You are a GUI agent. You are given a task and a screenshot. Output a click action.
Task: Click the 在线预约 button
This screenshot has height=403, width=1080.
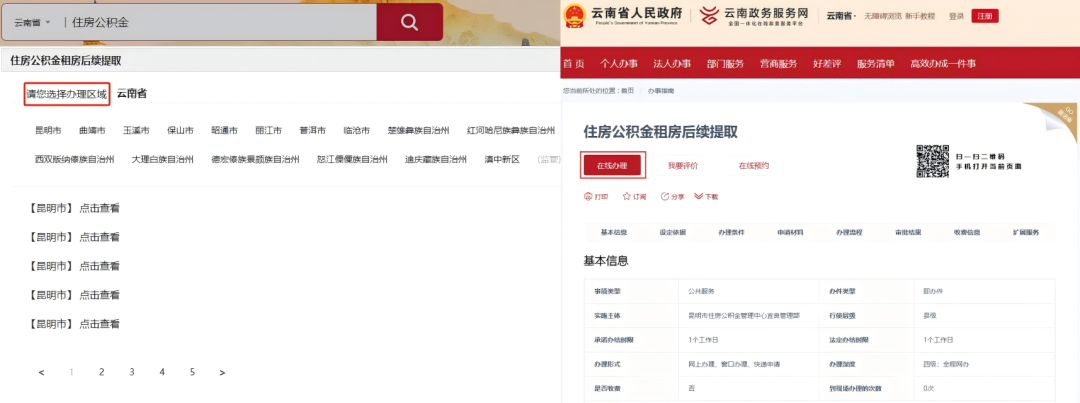click(754, 166)
